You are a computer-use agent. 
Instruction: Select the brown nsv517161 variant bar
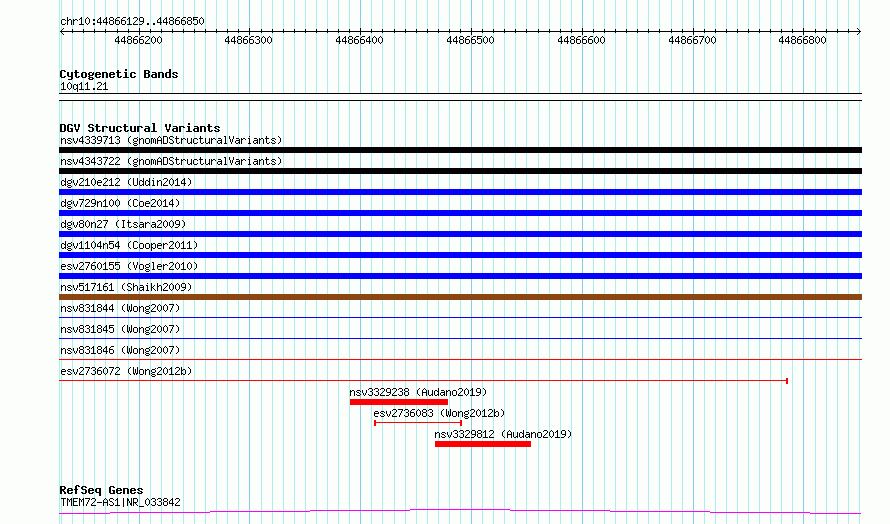460,297
